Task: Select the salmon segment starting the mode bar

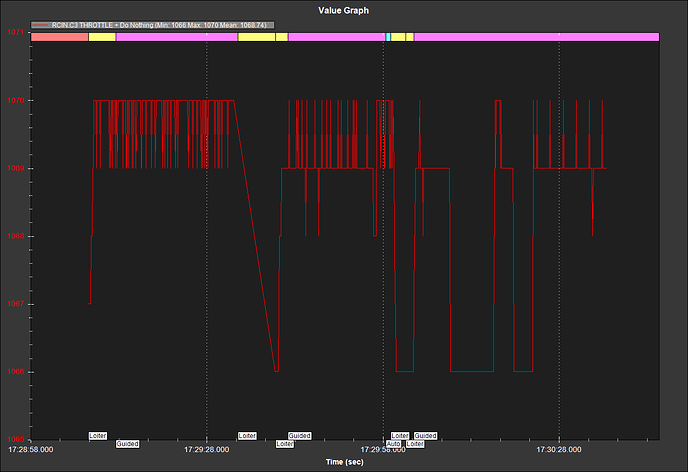Action: pyautogui.click(x=60, y=37)
